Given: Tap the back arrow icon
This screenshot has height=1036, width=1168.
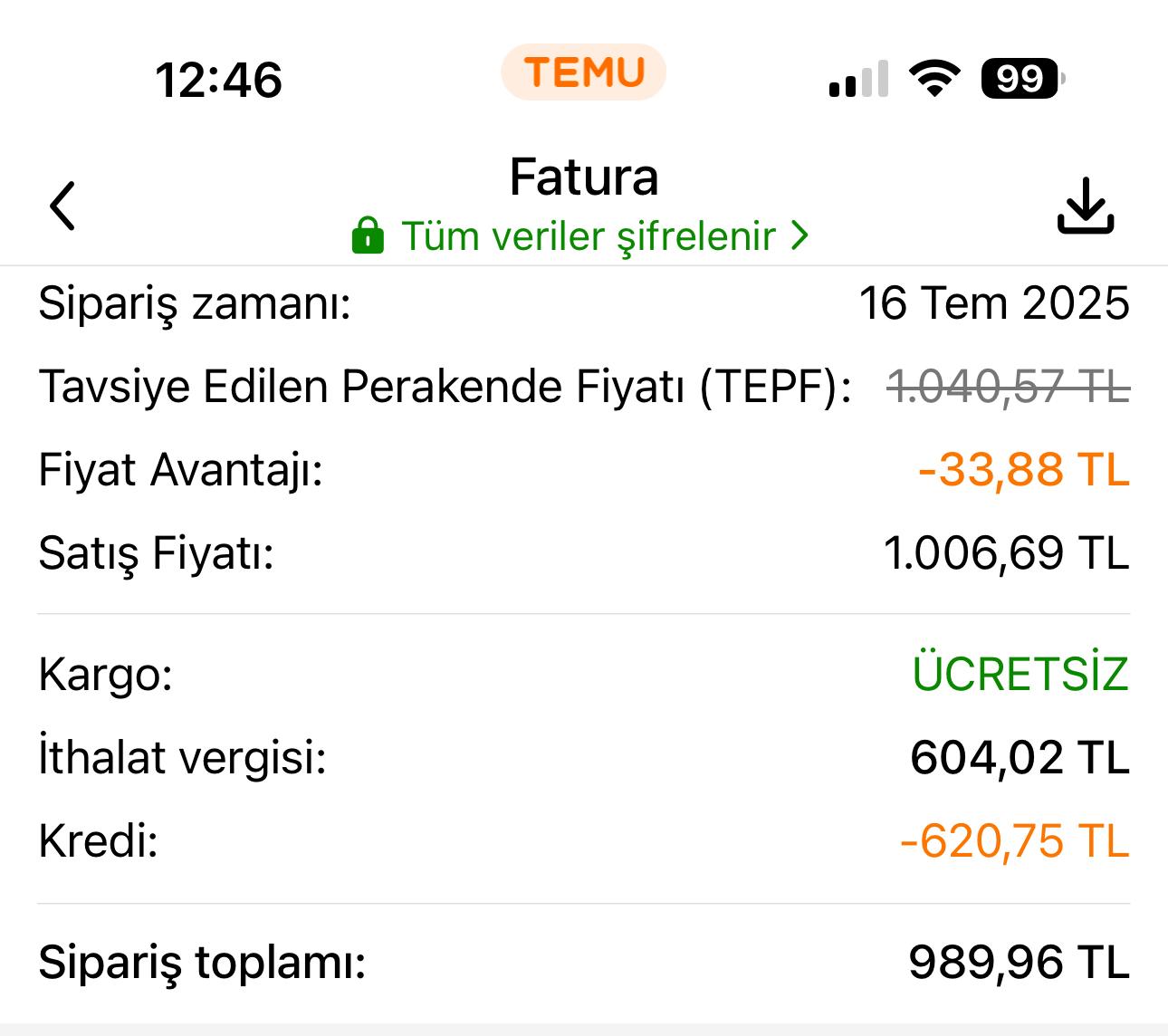Looking at the screenshot, I should point(62,206).
